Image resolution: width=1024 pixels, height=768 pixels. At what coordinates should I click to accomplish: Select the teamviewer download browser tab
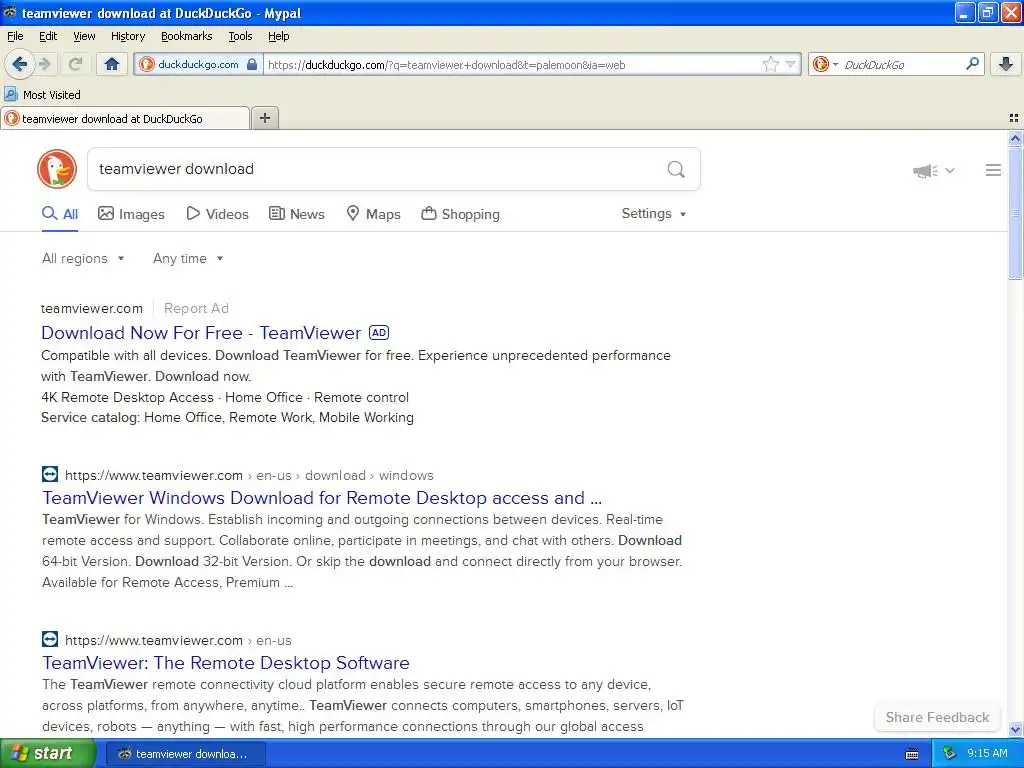click(x=125, y=118)
